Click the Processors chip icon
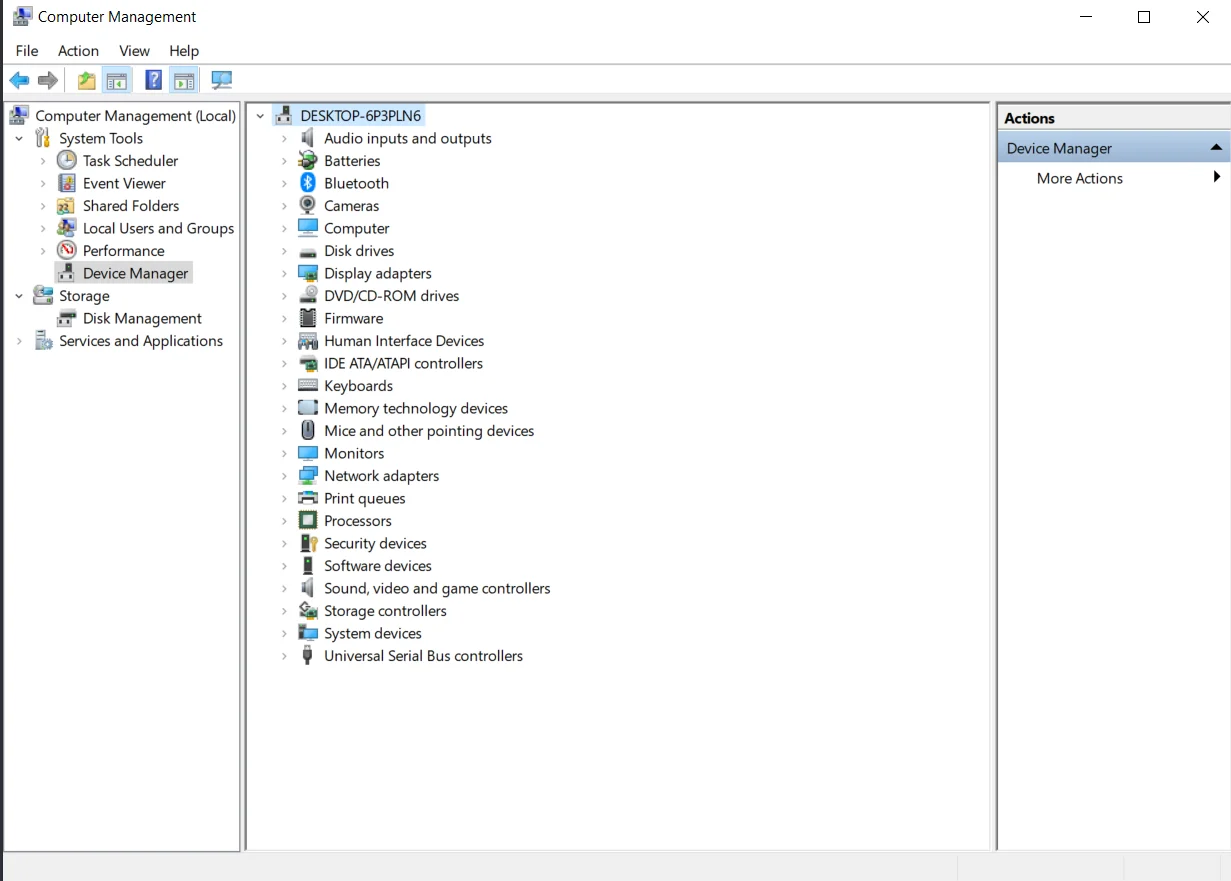 tap(308, 521)
